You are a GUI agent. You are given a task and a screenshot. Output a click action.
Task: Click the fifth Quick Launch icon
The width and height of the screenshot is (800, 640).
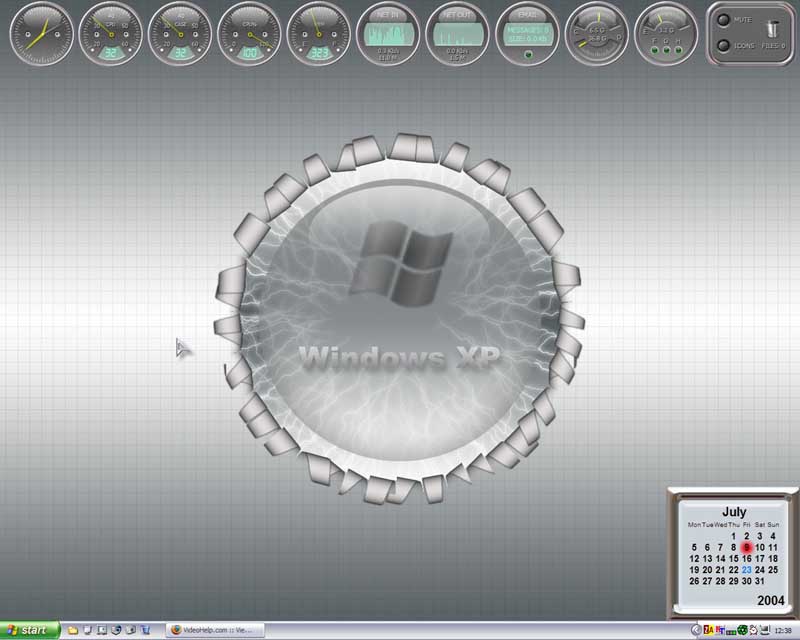131,630
